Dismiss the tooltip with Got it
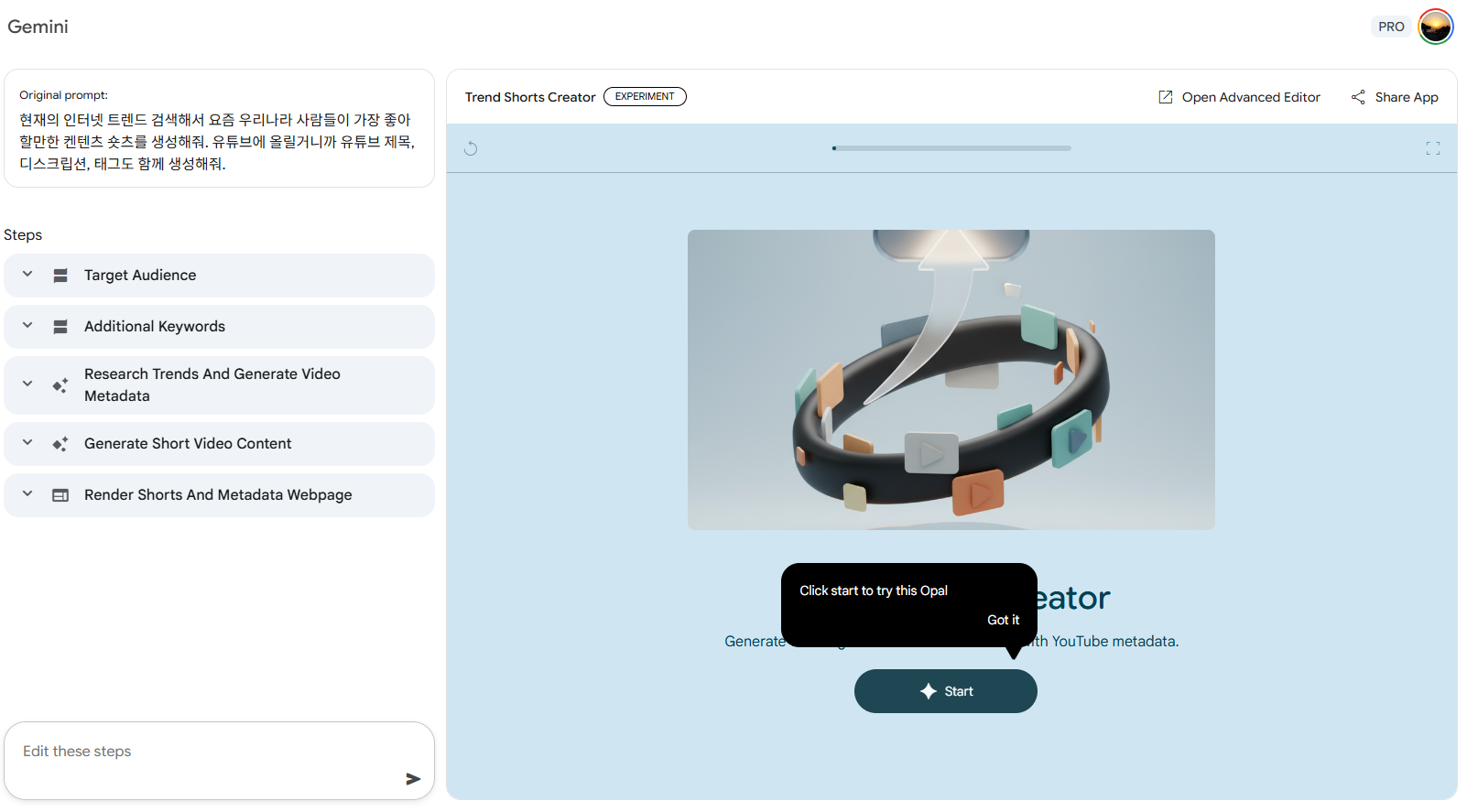Viewport: 1467px width, 812px height. click(1003, 620)
